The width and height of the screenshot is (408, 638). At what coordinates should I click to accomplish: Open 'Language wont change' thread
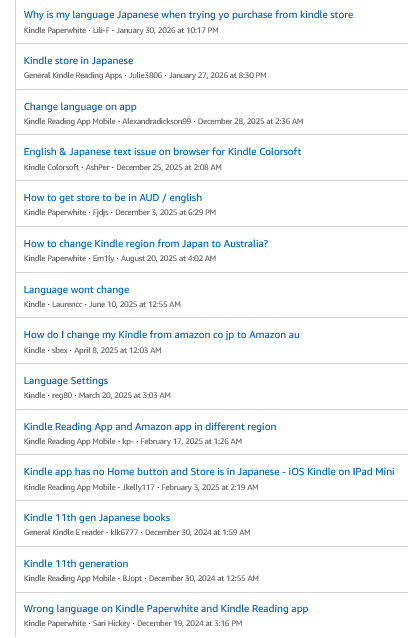click(76, 290)
